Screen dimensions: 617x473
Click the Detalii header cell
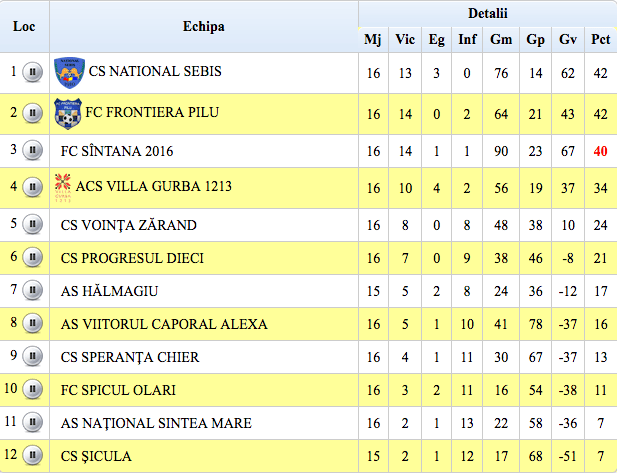click(x=487, y=13)
